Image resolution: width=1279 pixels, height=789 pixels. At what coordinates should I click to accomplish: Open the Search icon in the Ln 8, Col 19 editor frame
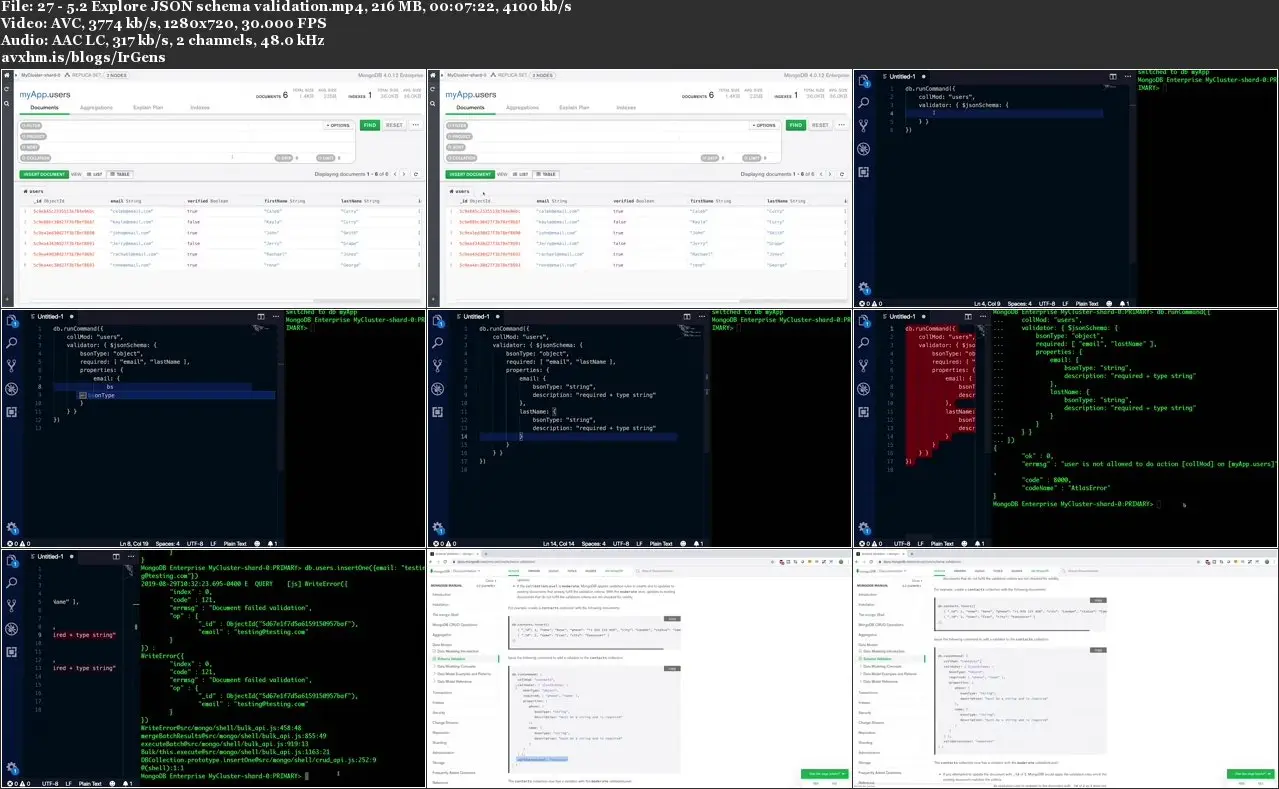point(12,342)
